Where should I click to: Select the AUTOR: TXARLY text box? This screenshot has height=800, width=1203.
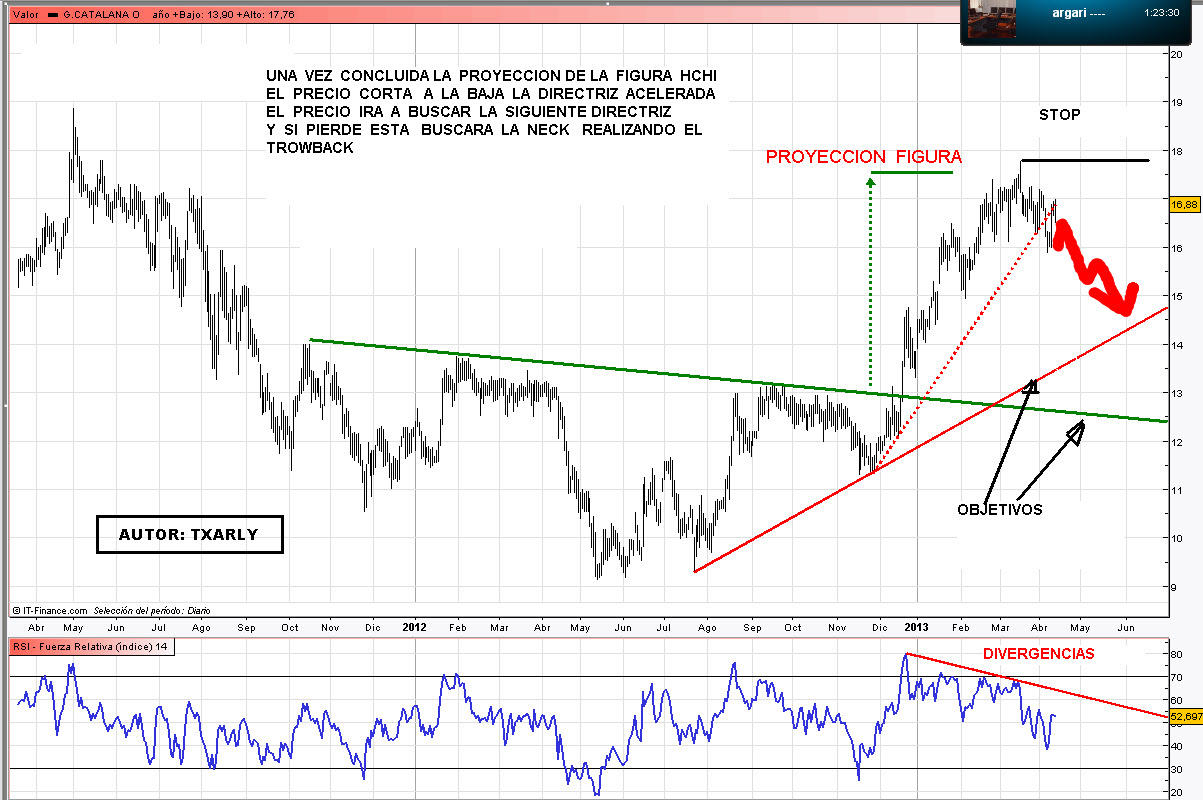tap(189, 535)
